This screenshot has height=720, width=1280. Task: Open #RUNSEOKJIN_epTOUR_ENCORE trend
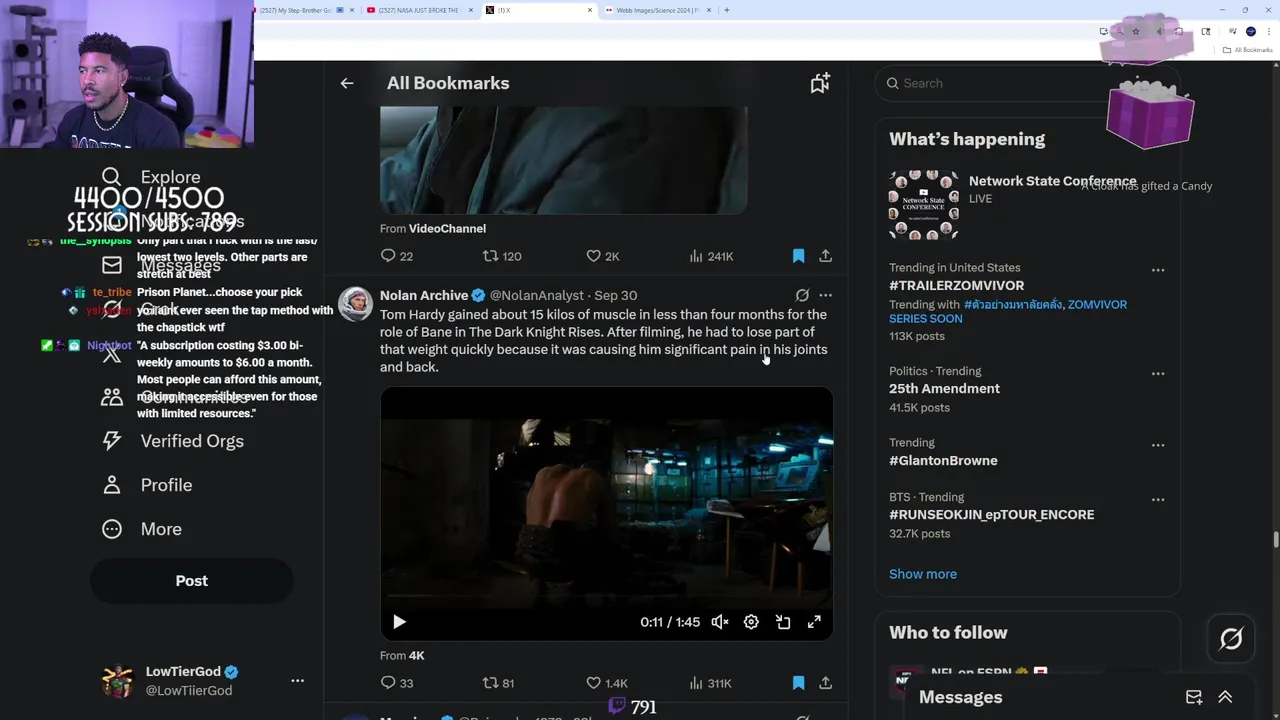click(991, 514)
